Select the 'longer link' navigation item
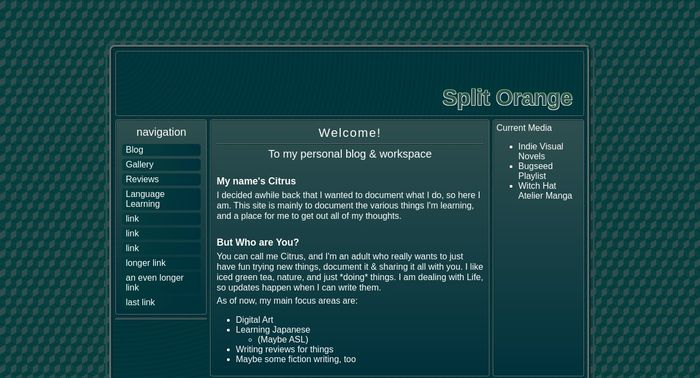Viewport: 700px width, 378px height. 161,263
